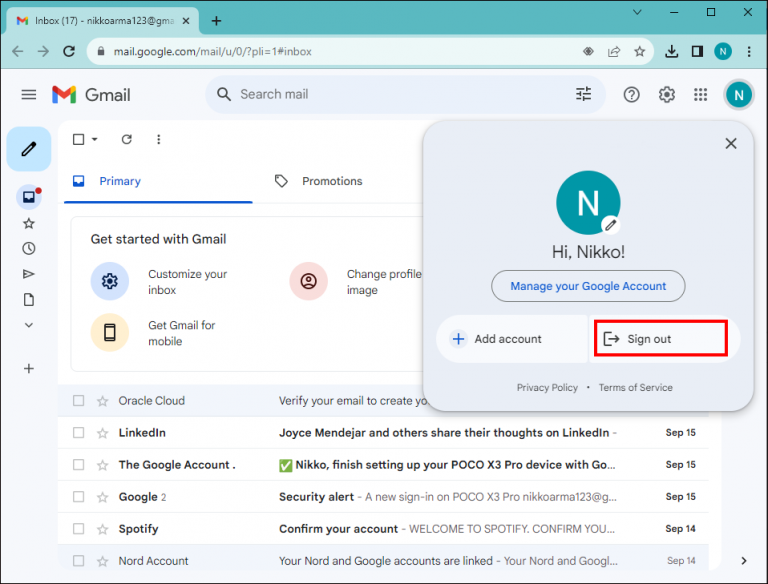Compose a new email with pencil button
Viewport: 768px width, 584px height.
[x=29, y=149]
